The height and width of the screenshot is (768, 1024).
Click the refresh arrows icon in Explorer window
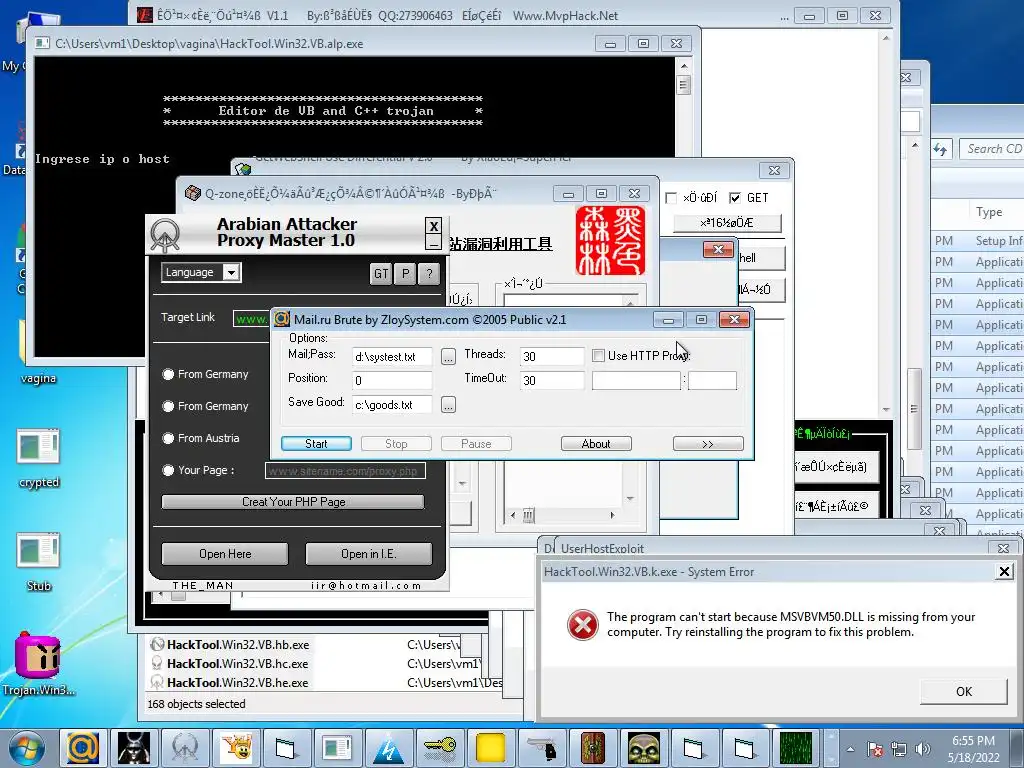(x=940, y=149)
